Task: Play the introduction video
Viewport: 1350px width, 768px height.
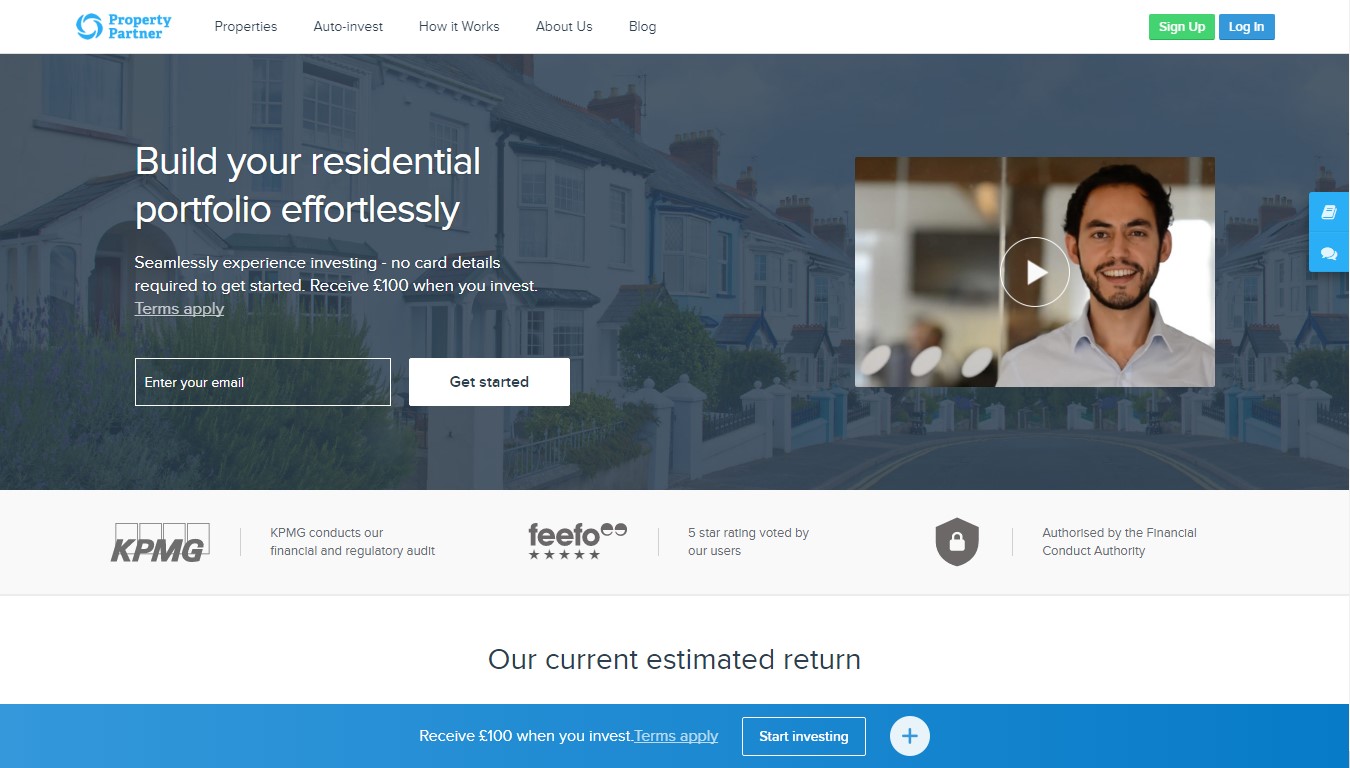Action: pos(1035,272)
